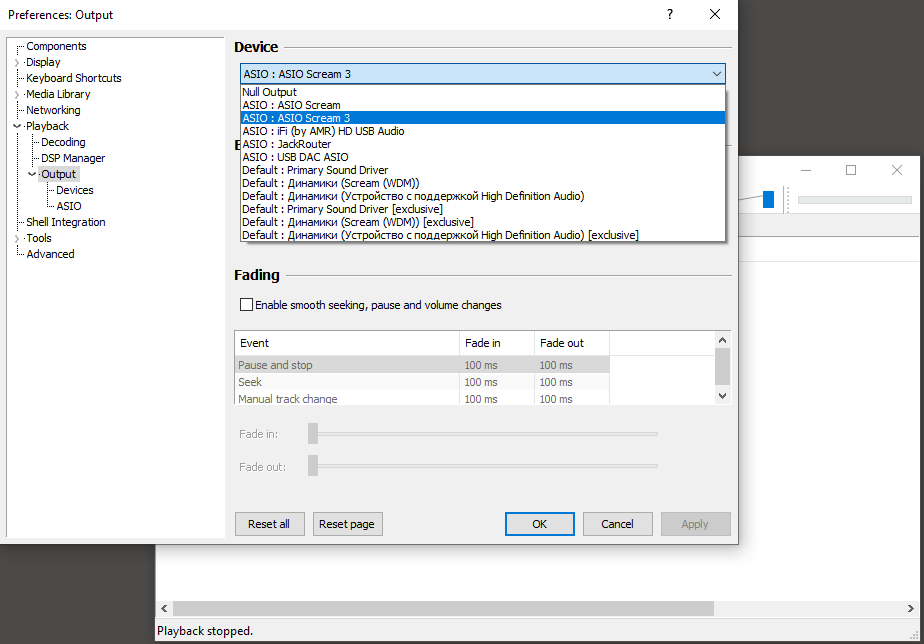Viewport: 924px width, 644px height.
Task: Click the blue volume slider handle
Action: pyautogui.click(x=768, y=199)
